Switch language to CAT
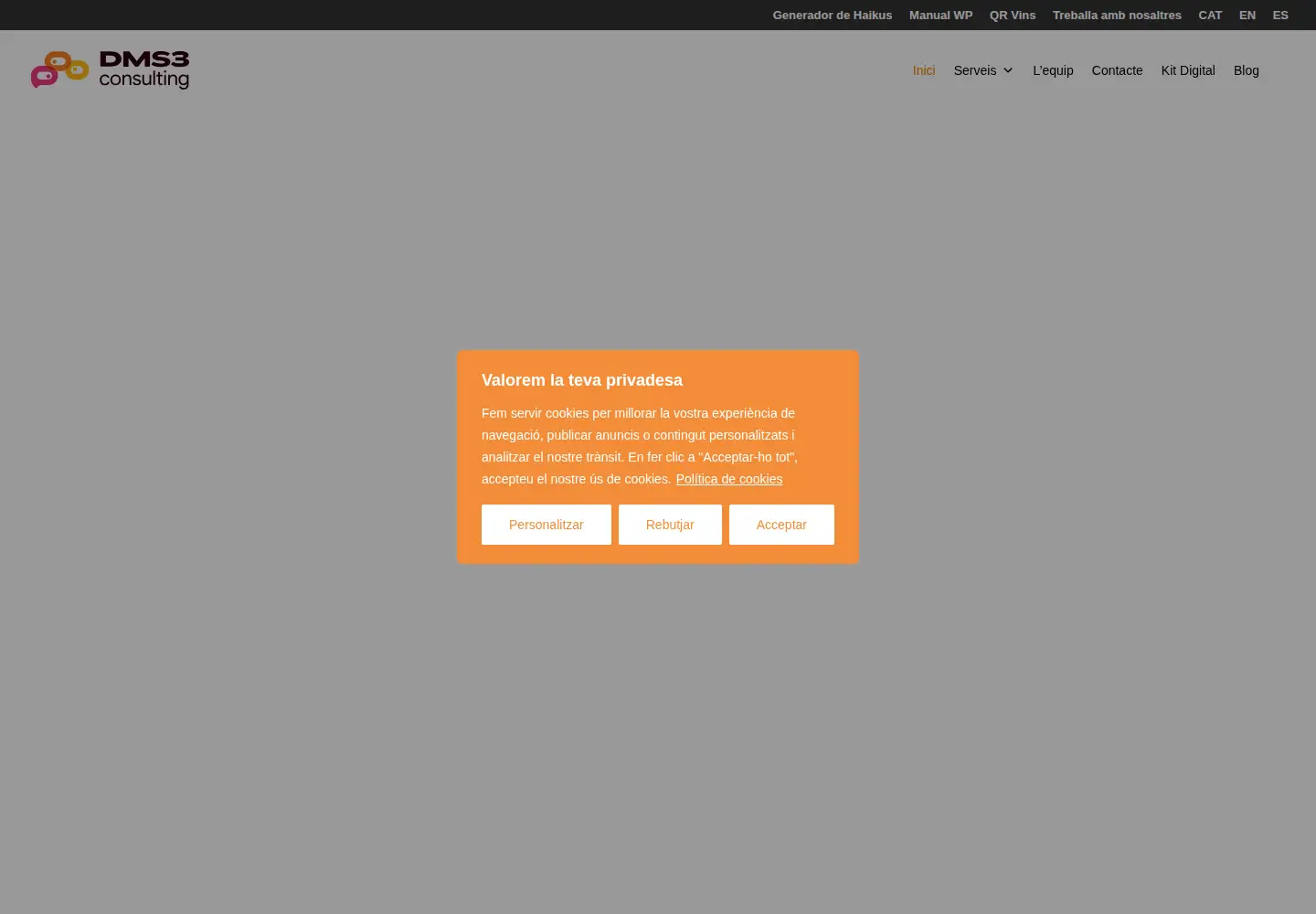This screenshot has height=914, width=1316. 1210,16
